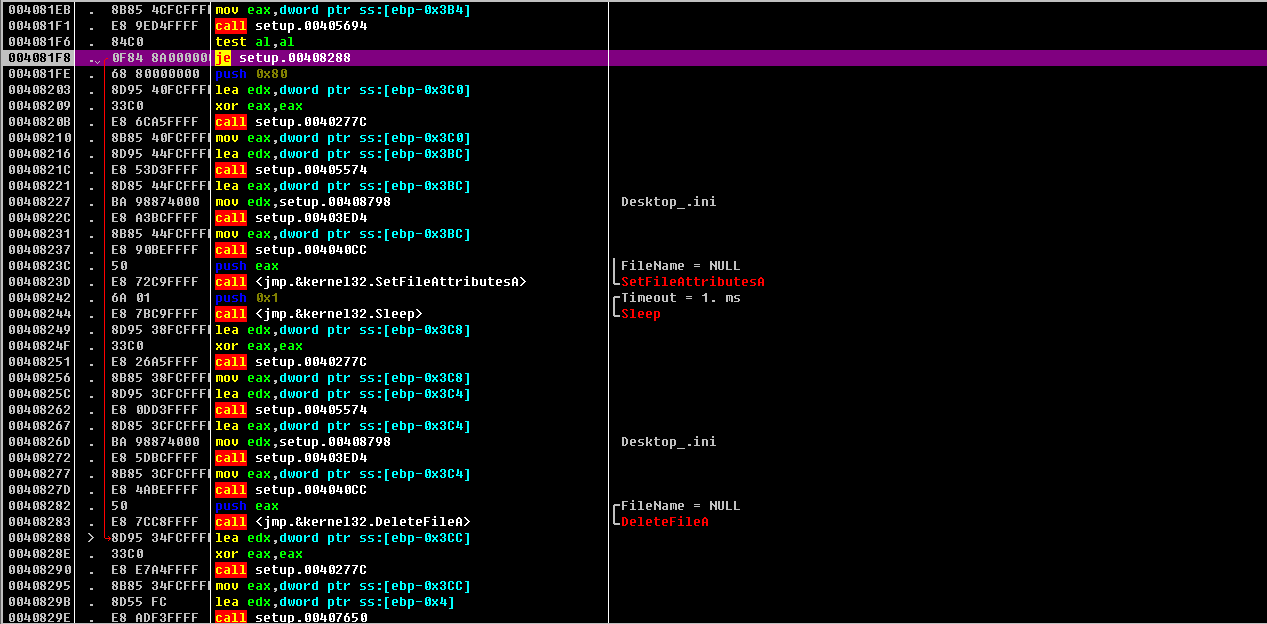
Task: Select address 00408231 in address column
Action: coord(39,234)
